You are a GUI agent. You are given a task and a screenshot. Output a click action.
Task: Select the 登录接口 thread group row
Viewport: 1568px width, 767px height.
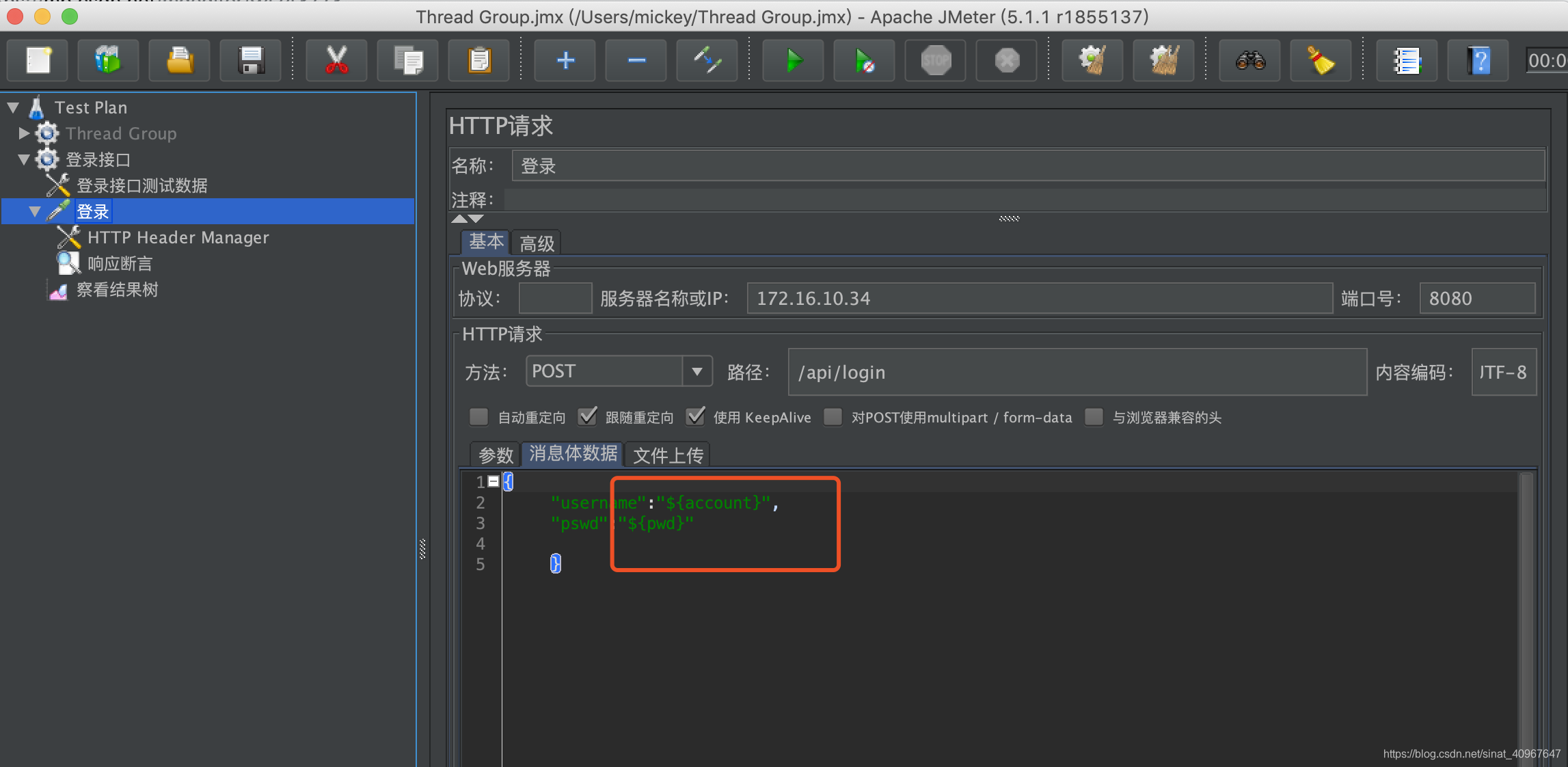point(98,159)
